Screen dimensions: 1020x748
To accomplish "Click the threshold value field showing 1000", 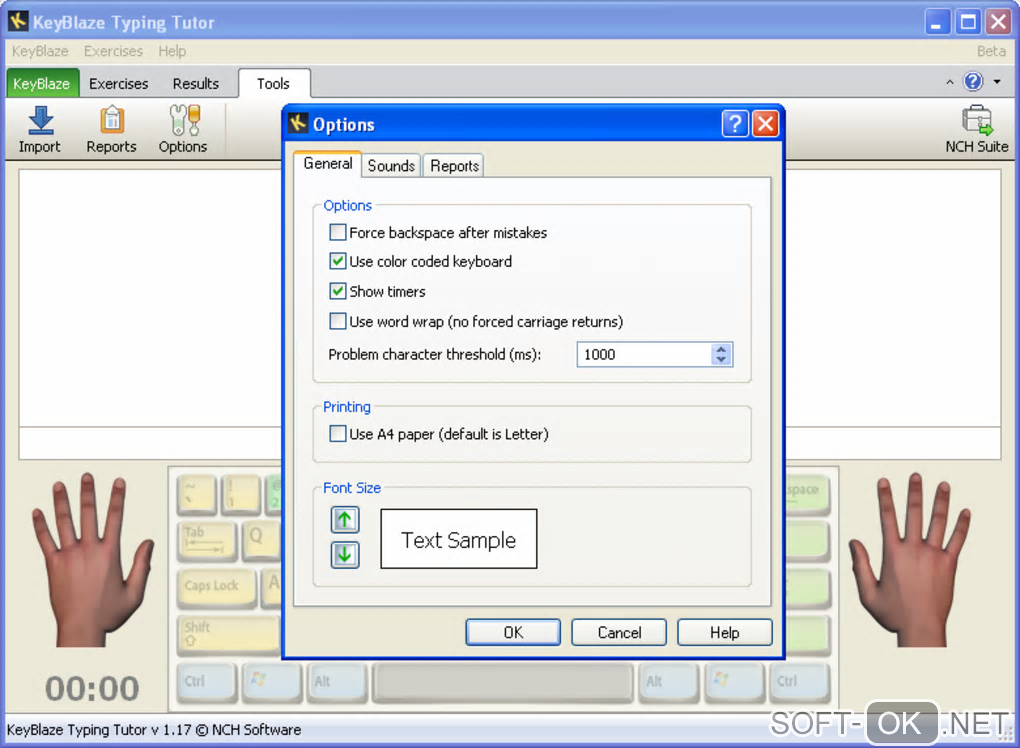I will click(x=644, y=354).
